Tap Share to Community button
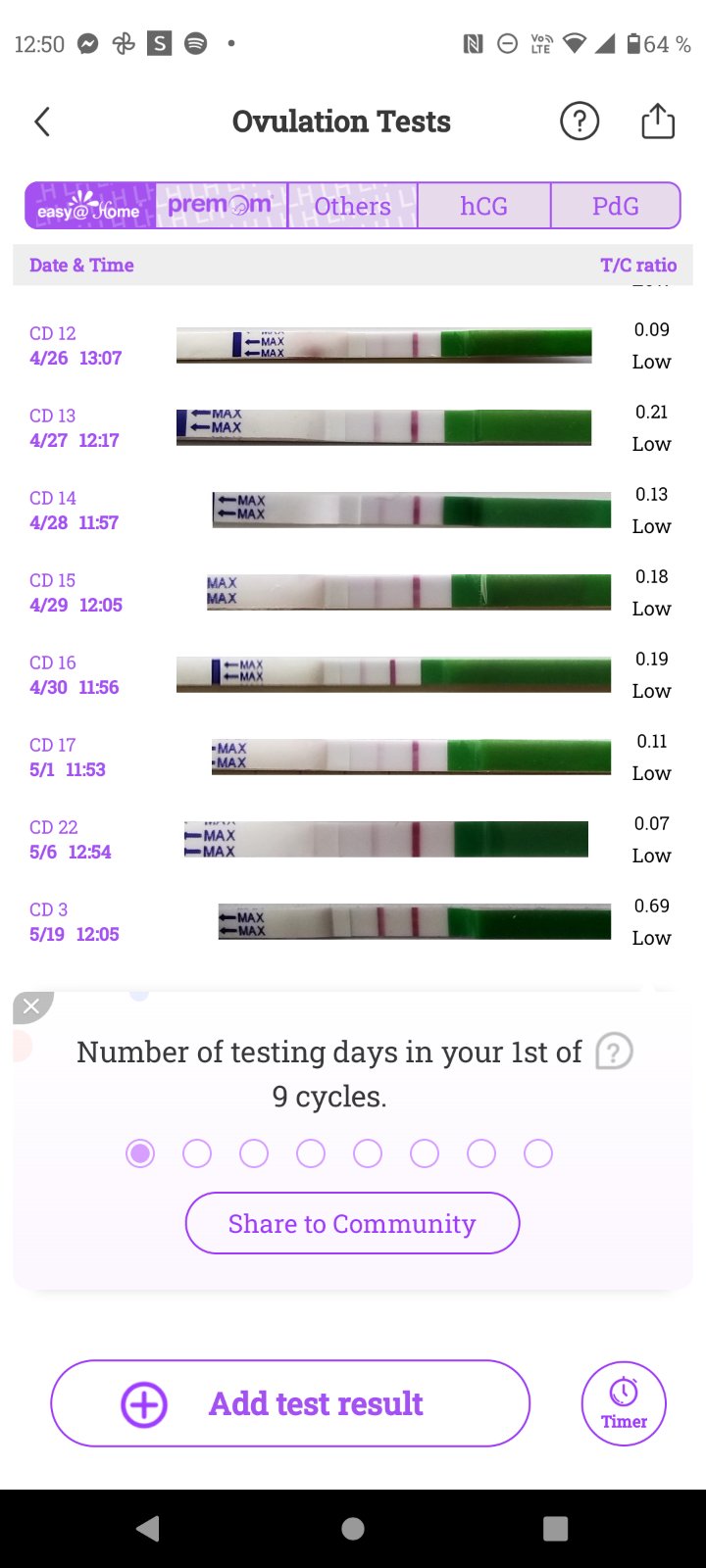 [352, 1223]
